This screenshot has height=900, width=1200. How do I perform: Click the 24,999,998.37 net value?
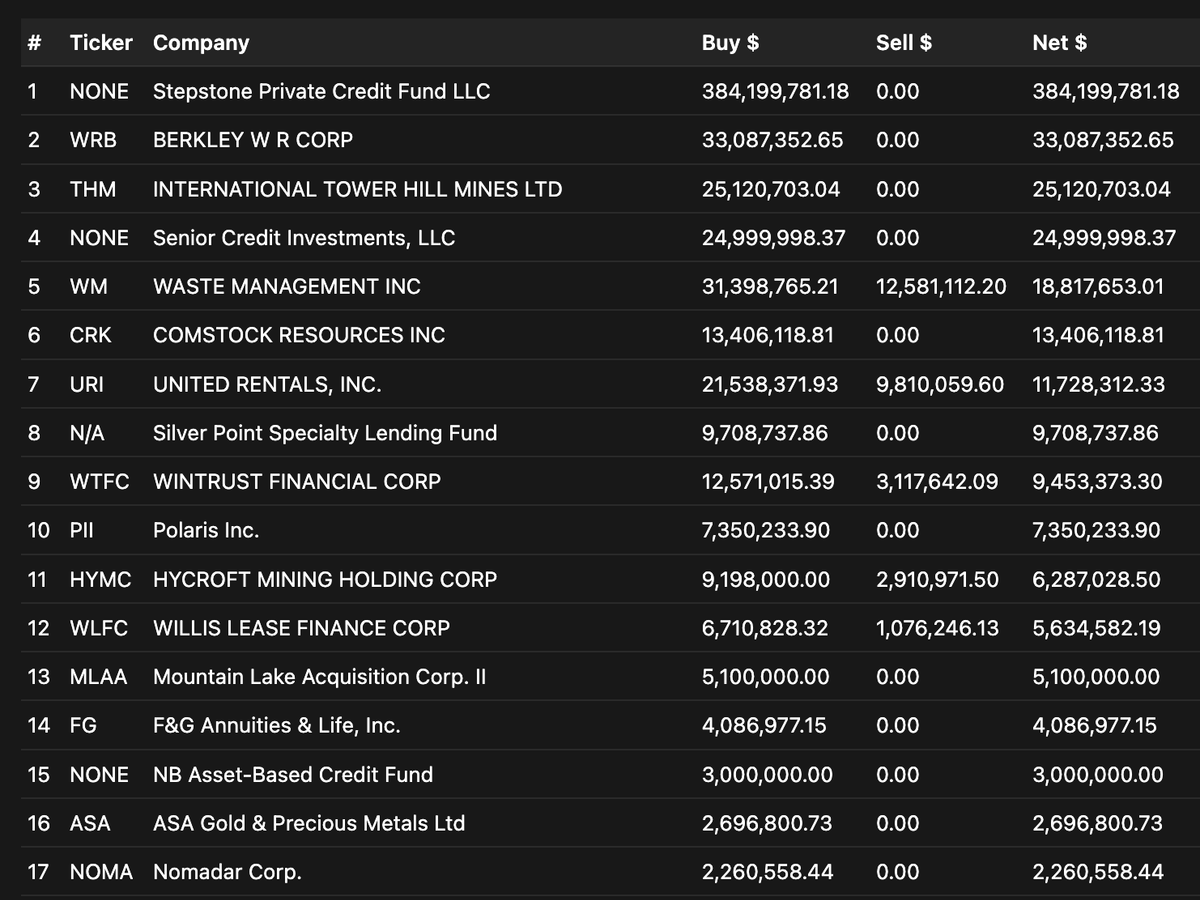coord(1105,238)
